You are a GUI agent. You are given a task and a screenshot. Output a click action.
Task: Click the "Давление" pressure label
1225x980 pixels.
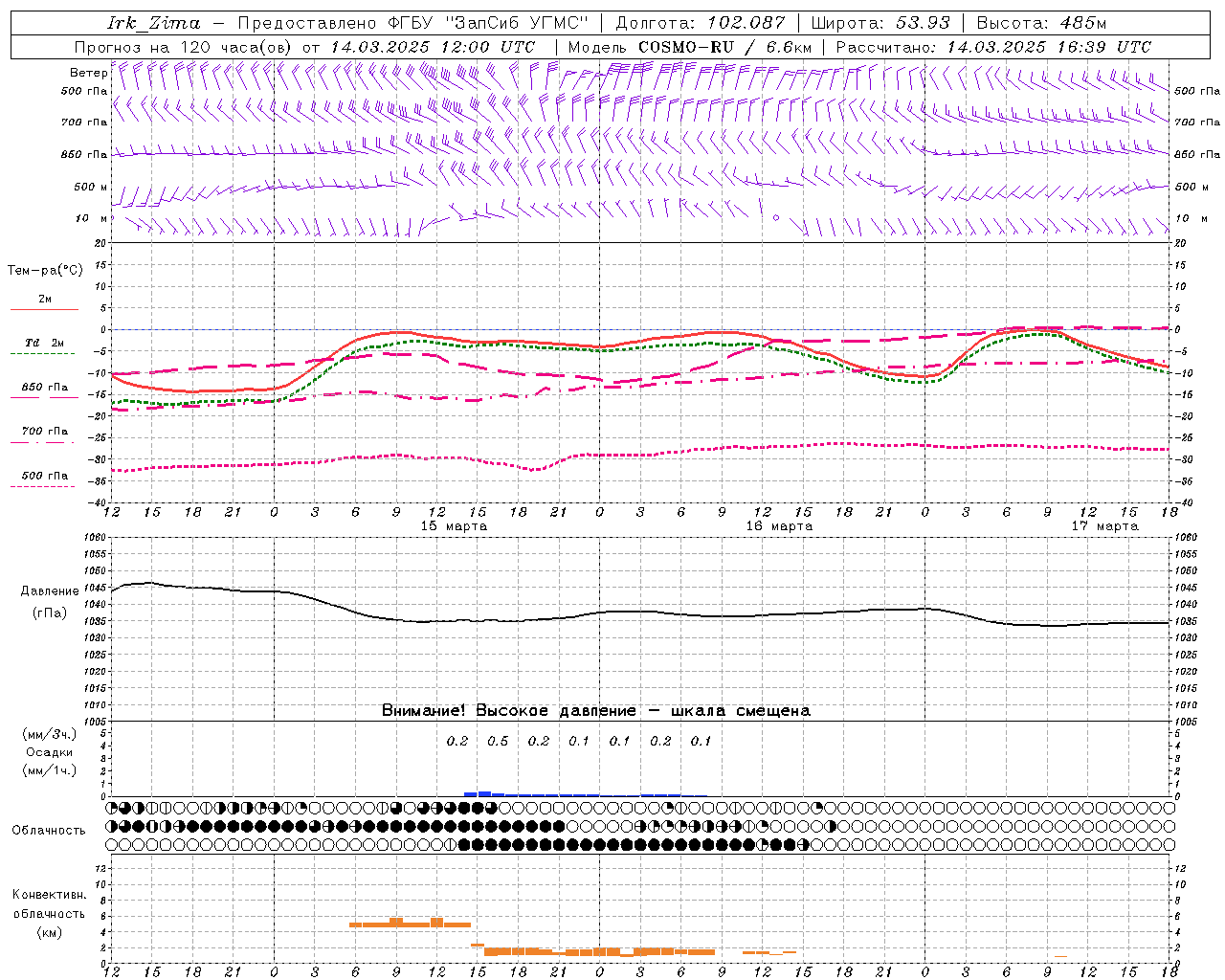click(x=50, y=591)
